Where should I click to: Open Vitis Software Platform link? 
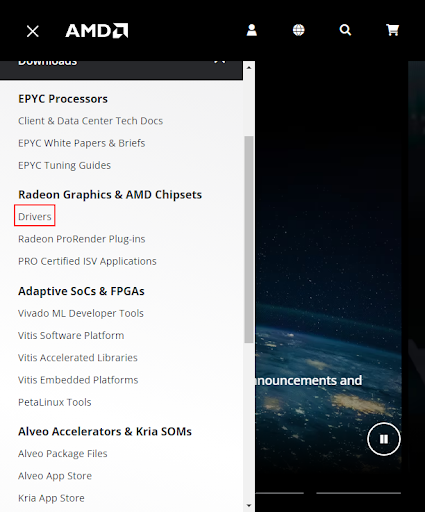[71, 335]
